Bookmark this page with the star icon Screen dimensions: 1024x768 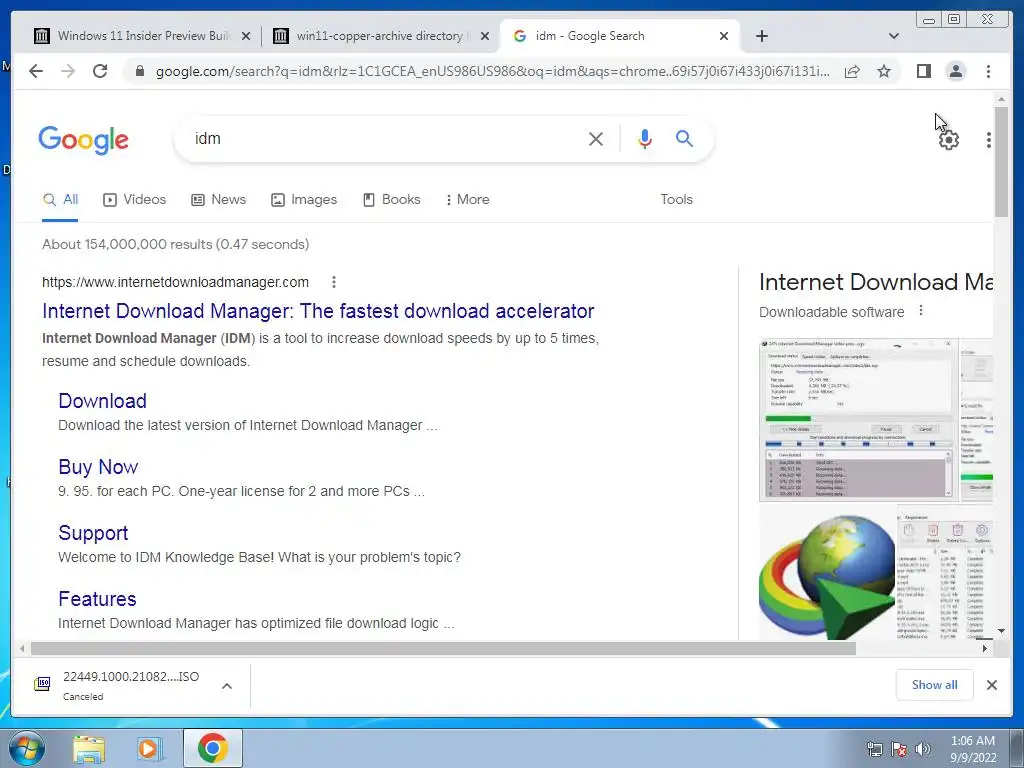click(884, 71)
